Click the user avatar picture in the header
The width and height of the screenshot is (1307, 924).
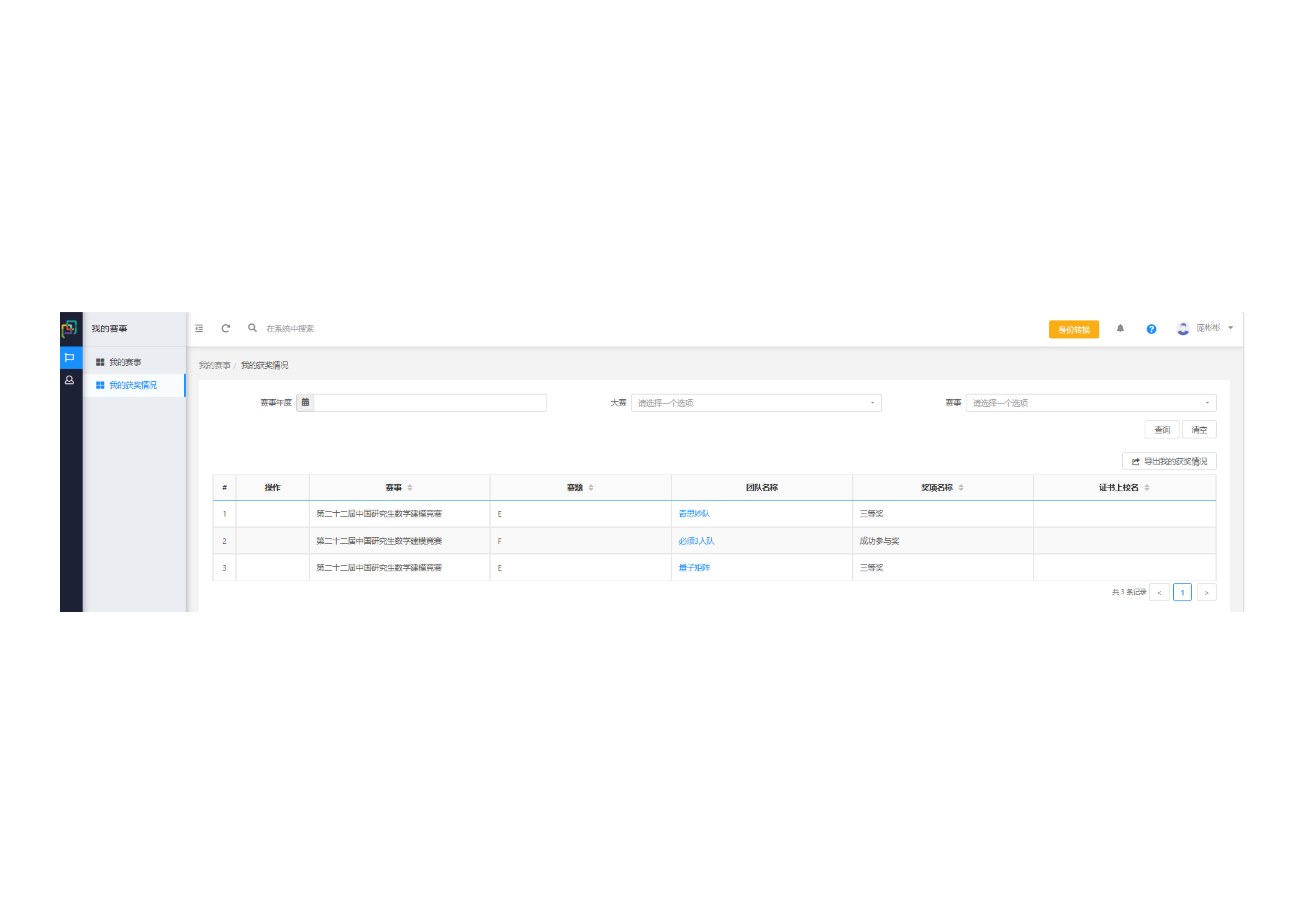pyautogui.click(x=1183, y=328)
